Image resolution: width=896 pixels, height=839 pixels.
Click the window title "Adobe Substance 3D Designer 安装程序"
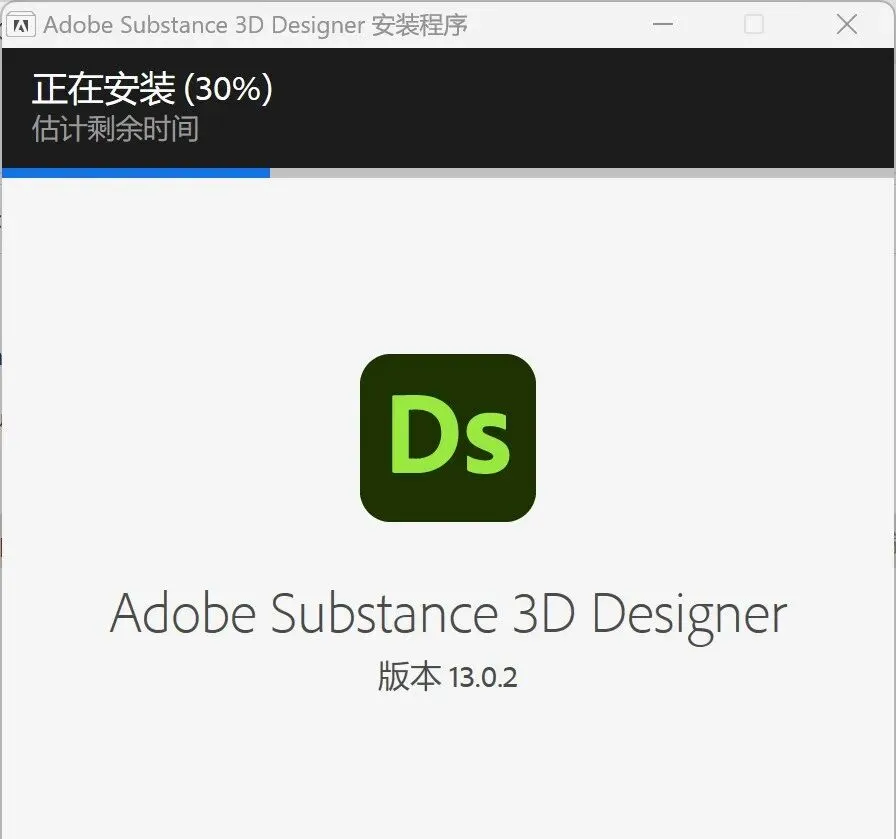255,25
